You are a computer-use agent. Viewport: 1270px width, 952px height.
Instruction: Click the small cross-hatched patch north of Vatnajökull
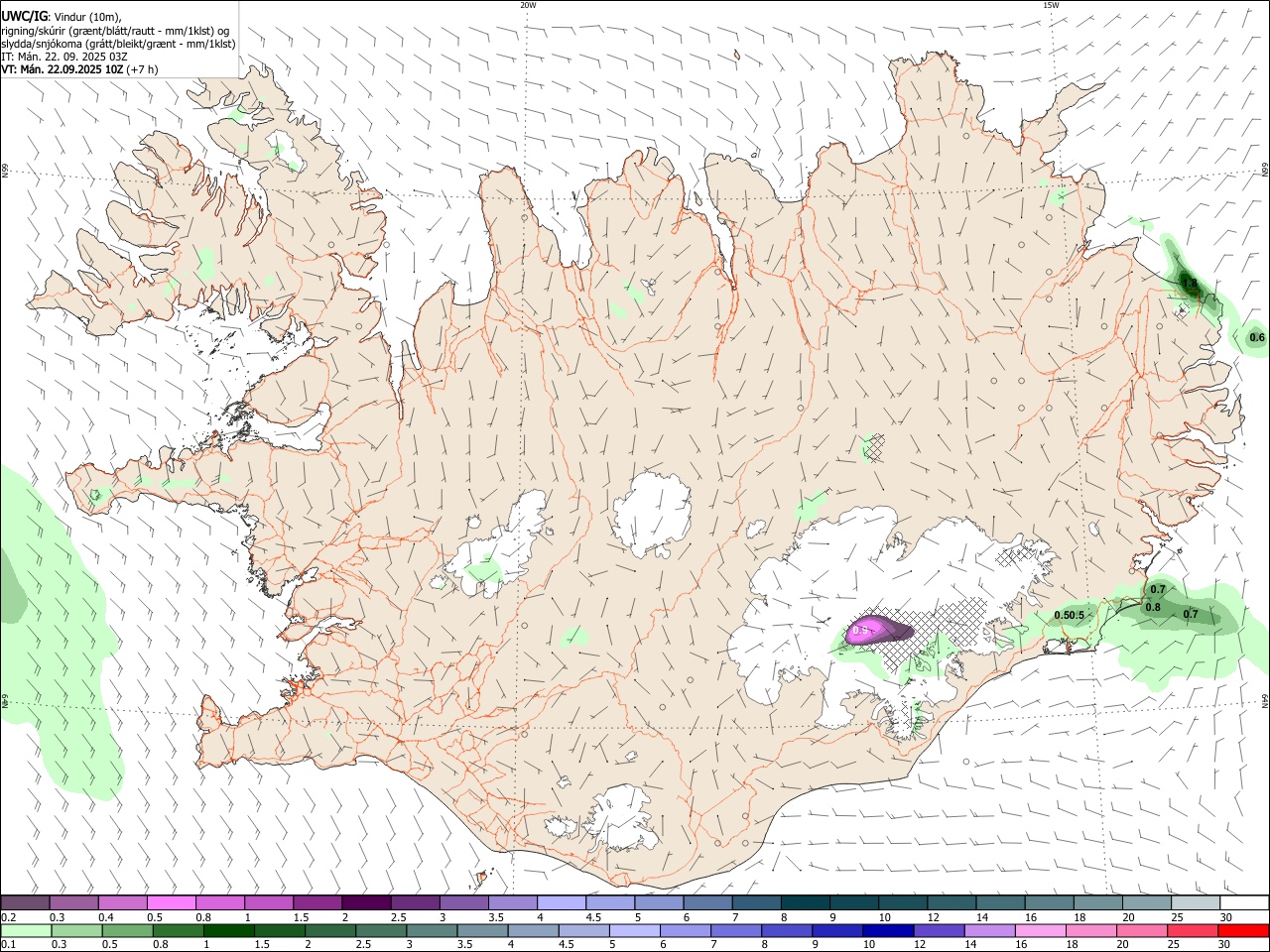click(873, 446)
